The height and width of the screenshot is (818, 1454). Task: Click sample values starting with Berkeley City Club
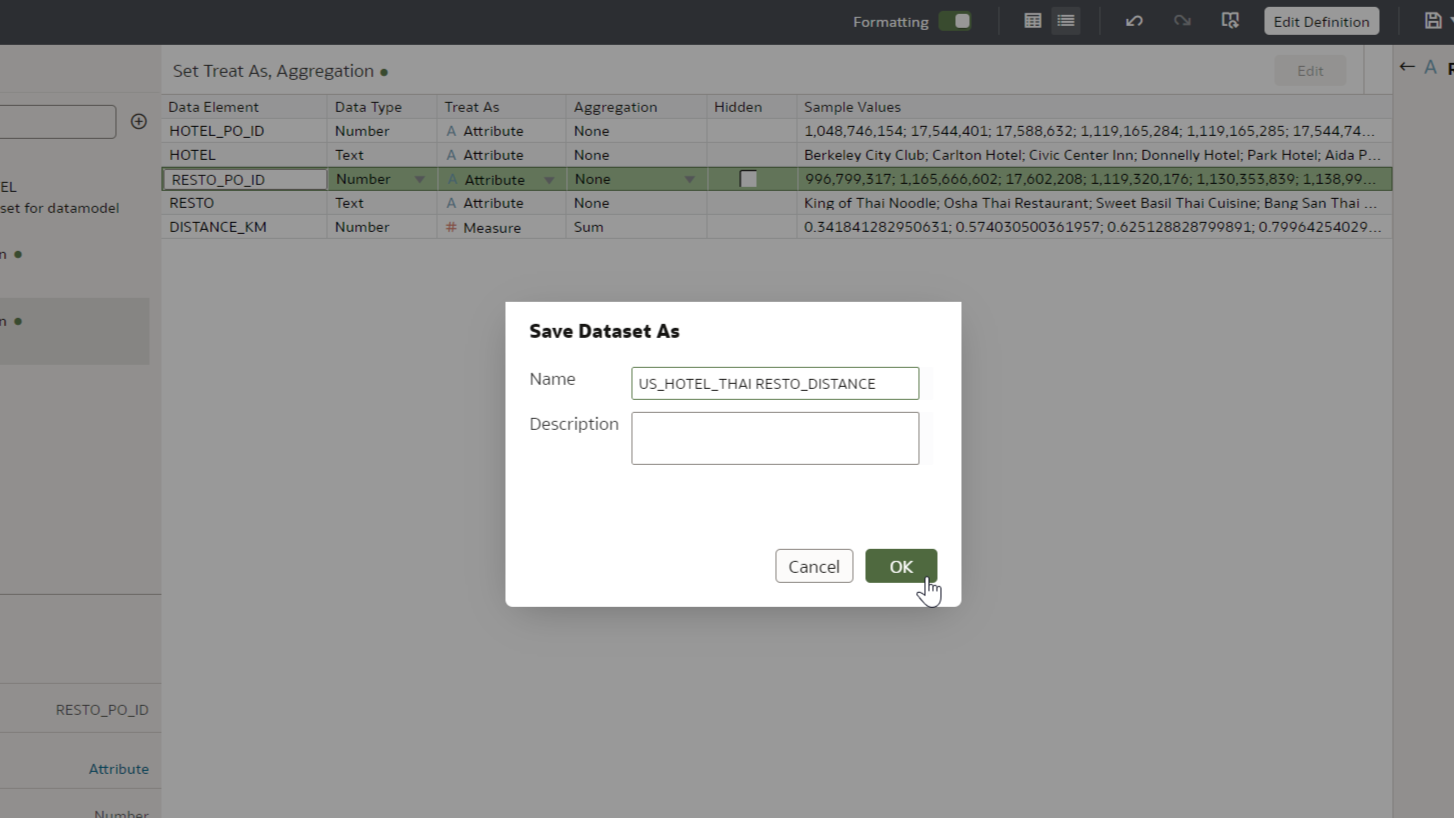(1092, 155)
